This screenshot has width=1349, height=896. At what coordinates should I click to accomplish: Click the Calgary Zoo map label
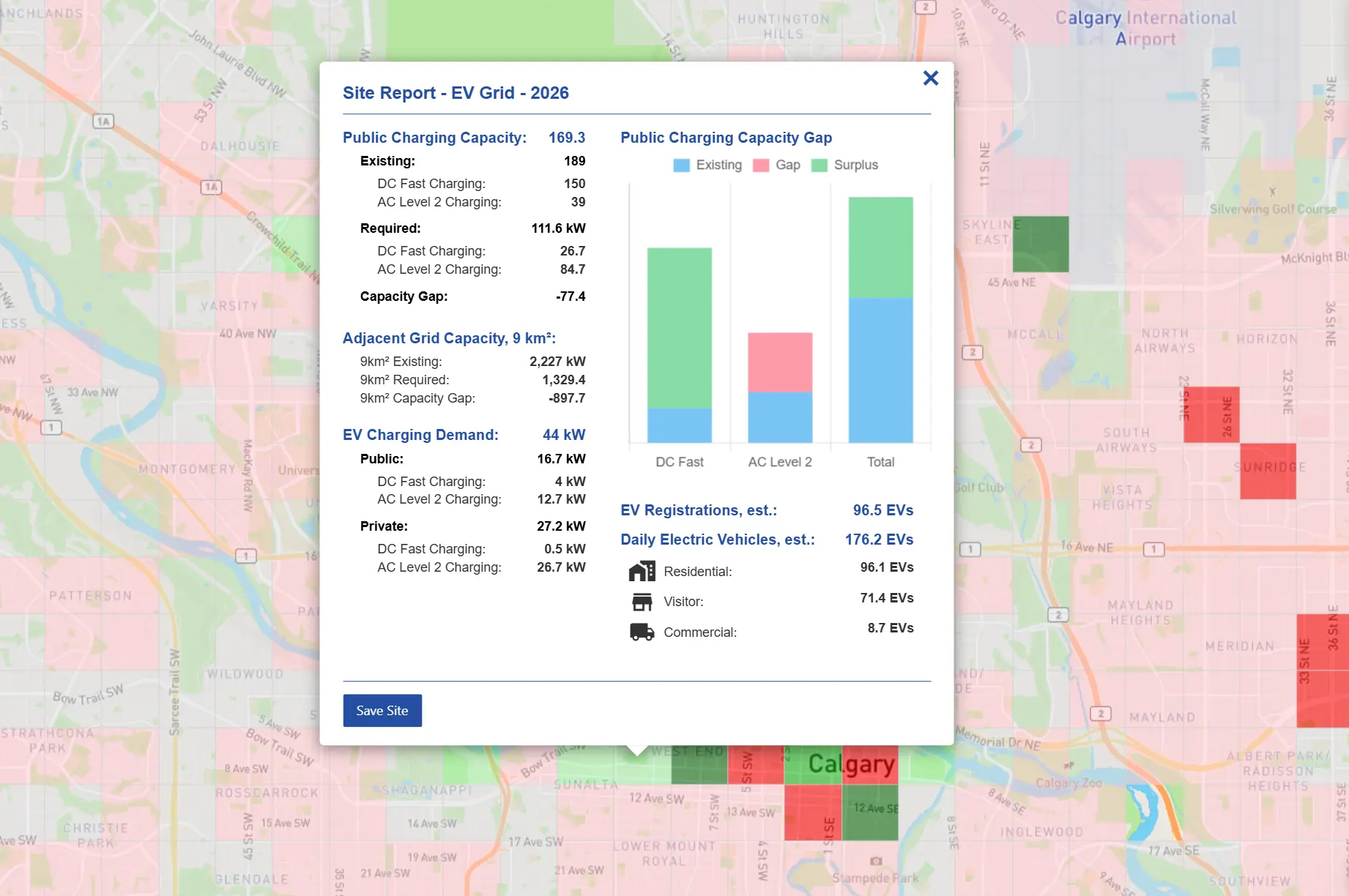(x=1069, y=783)
